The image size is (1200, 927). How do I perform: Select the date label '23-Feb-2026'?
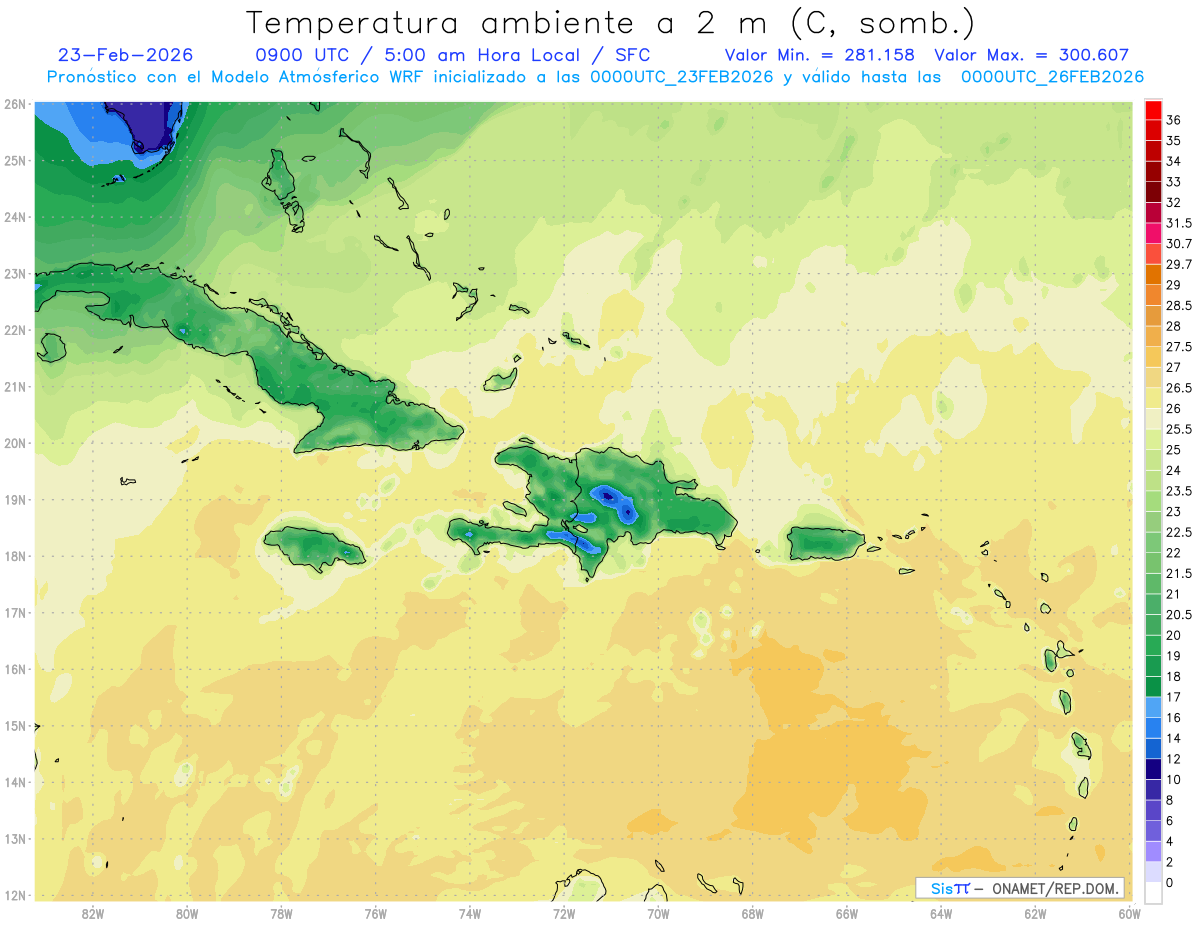(126, 55)
